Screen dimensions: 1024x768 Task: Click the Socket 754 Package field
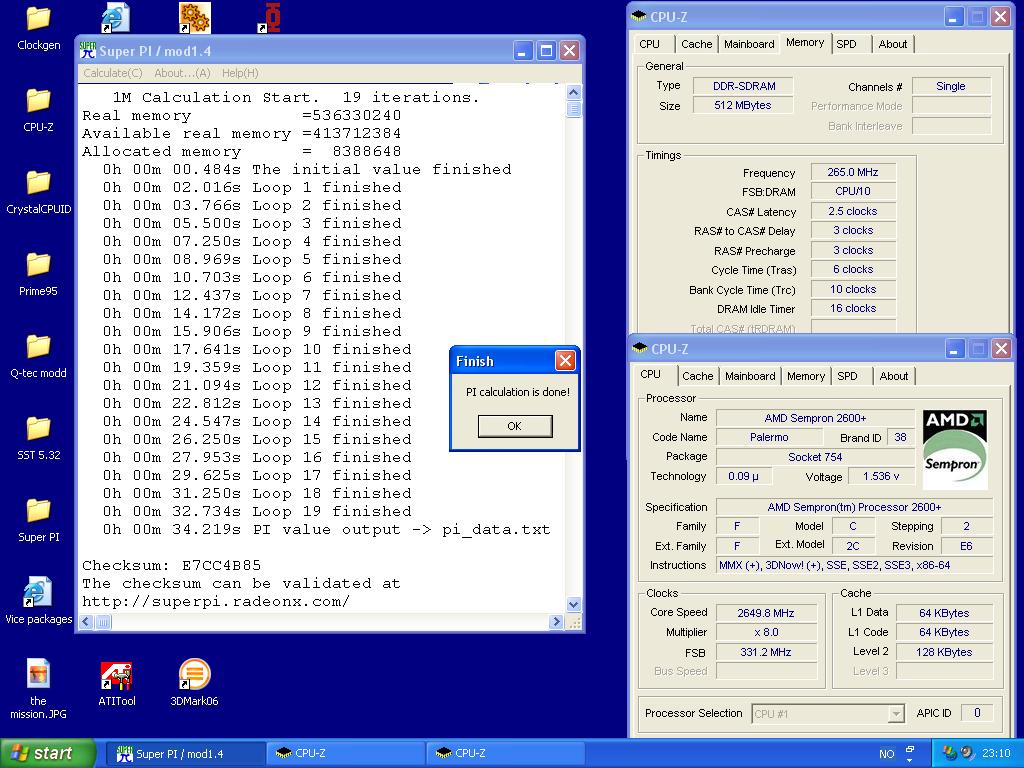click(815, 457)
